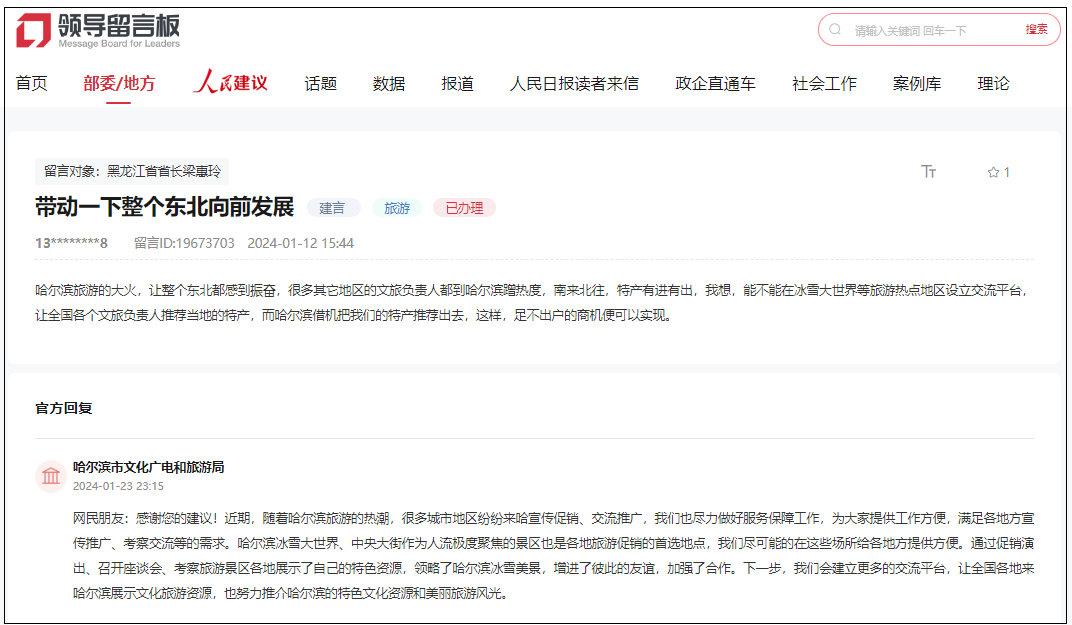Open the 社会工作 section
The width and height of the screenshot is (1072, 625).
824,83
